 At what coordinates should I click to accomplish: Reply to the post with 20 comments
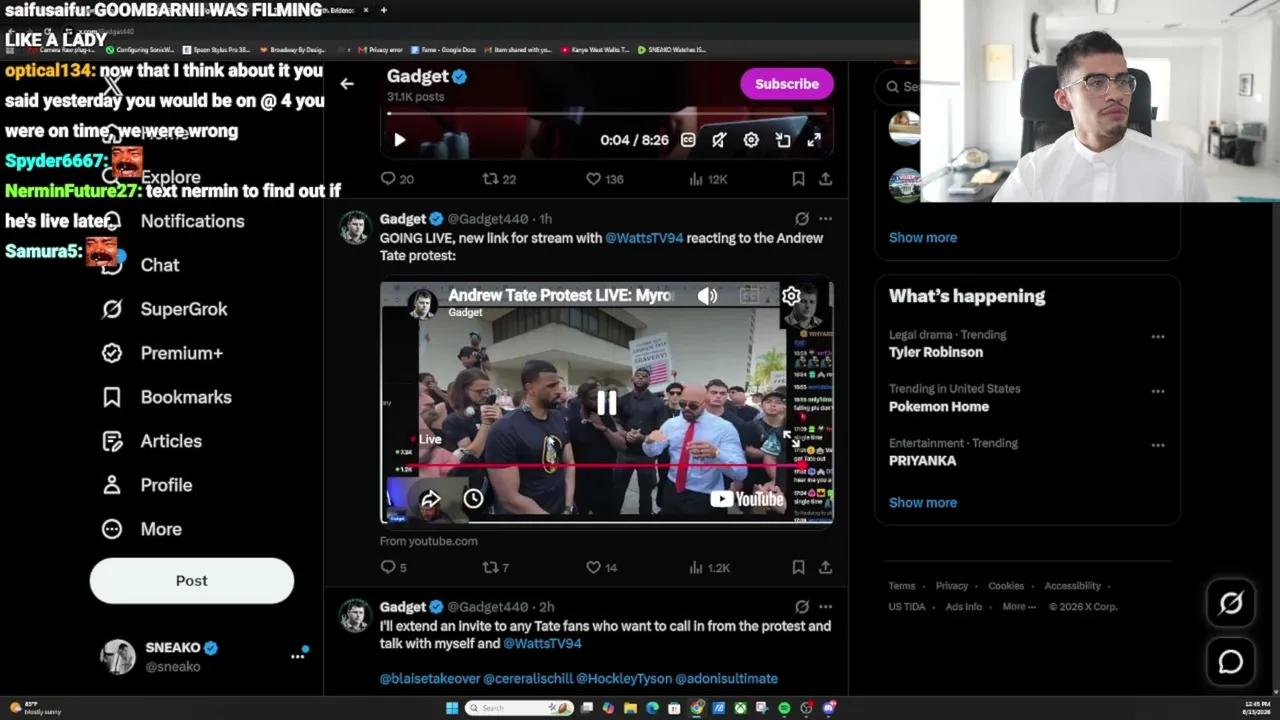397,179
